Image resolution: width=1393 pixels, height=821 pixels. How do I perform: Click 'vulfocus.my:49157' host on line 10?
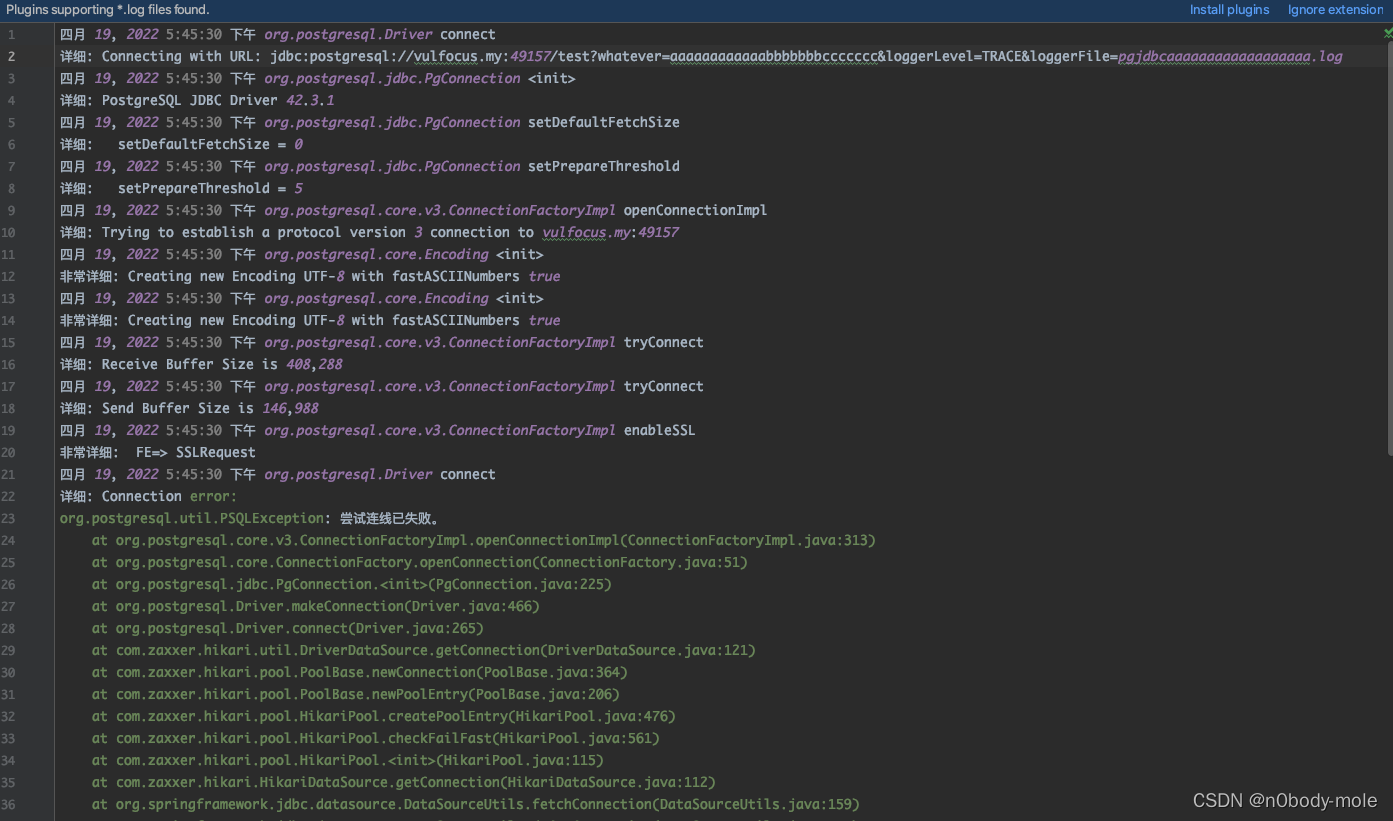click(610, 232)
